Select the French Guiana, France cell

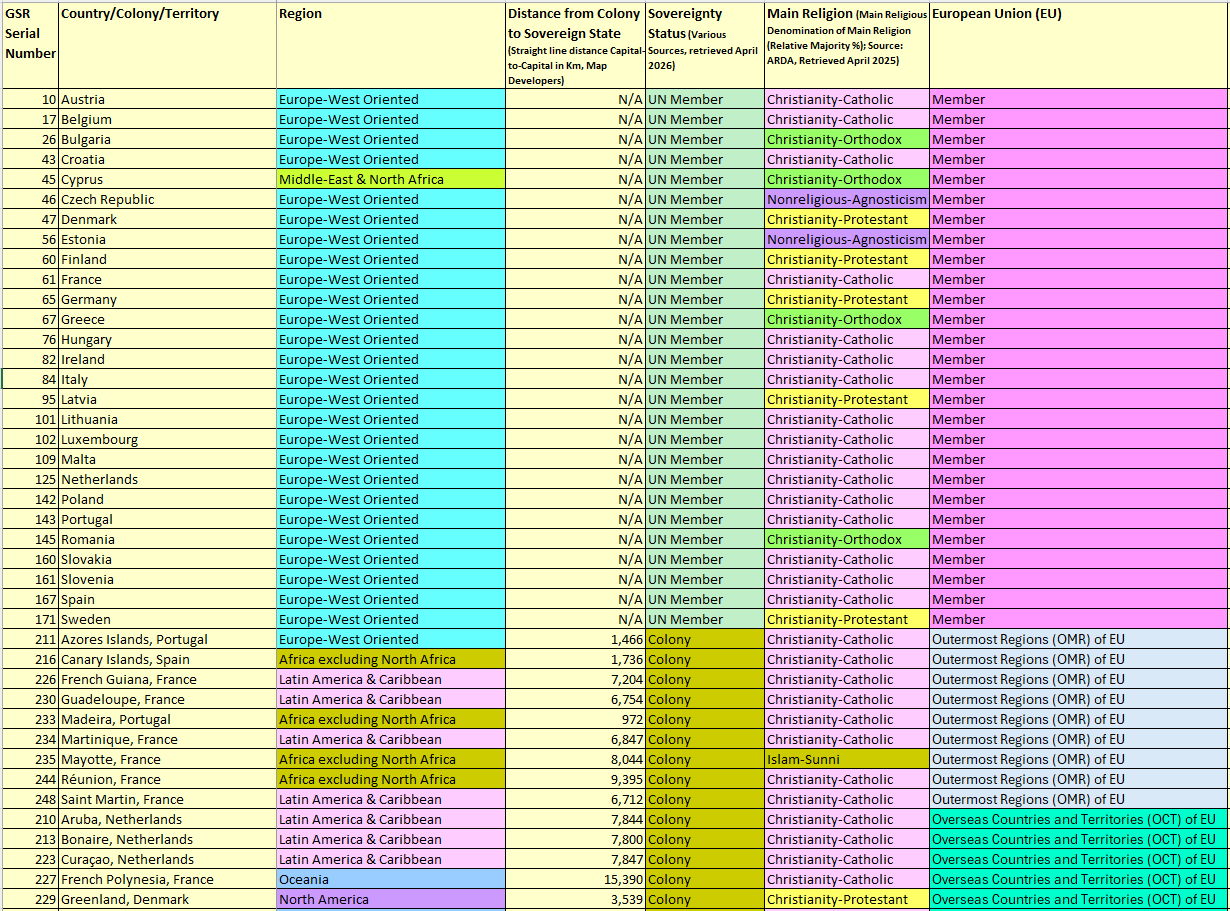tap(167, 679)
